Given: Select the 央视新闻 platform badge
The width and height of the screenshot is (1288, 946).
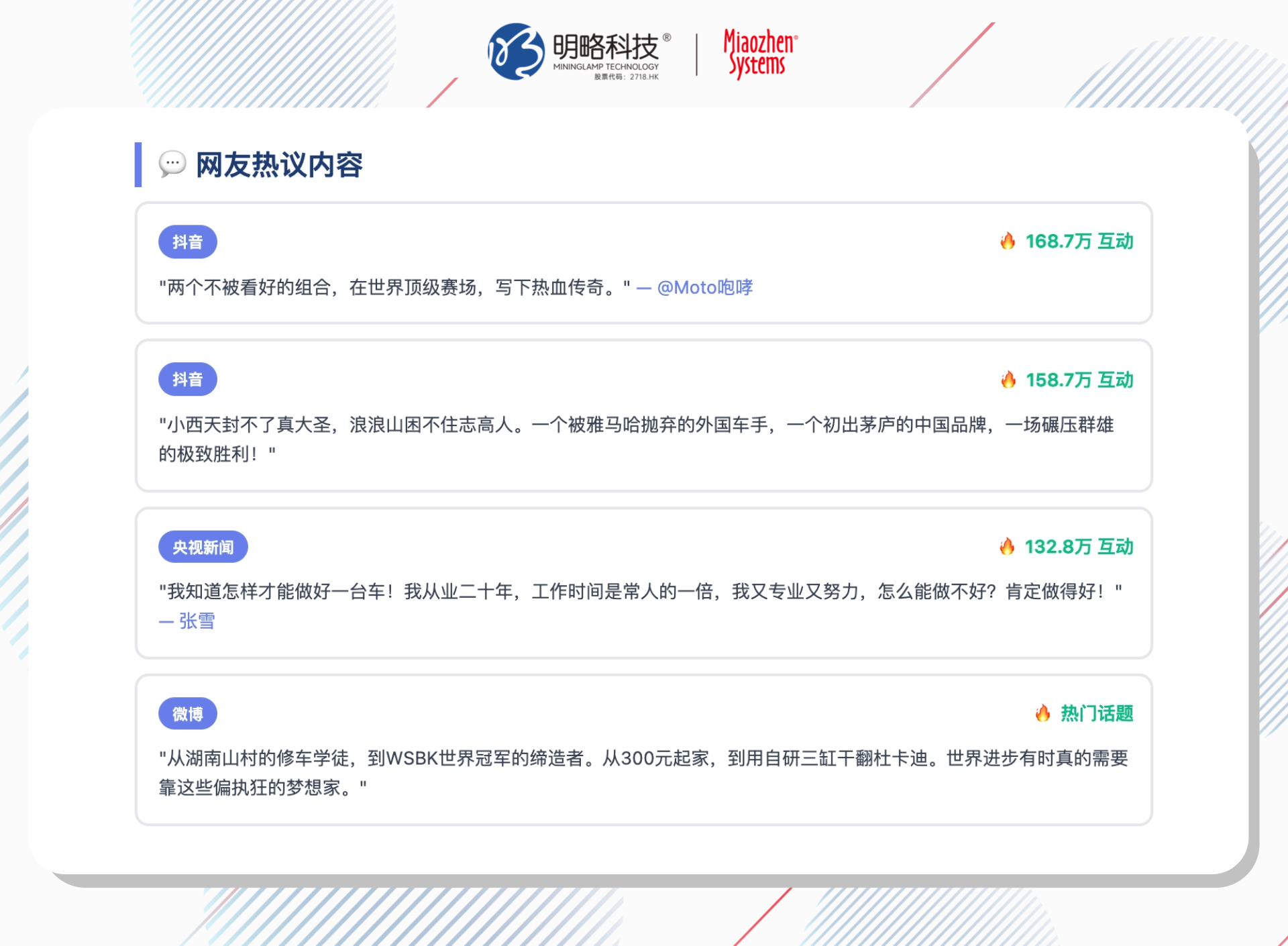Looking at the screenshot, I should point(203,546).
